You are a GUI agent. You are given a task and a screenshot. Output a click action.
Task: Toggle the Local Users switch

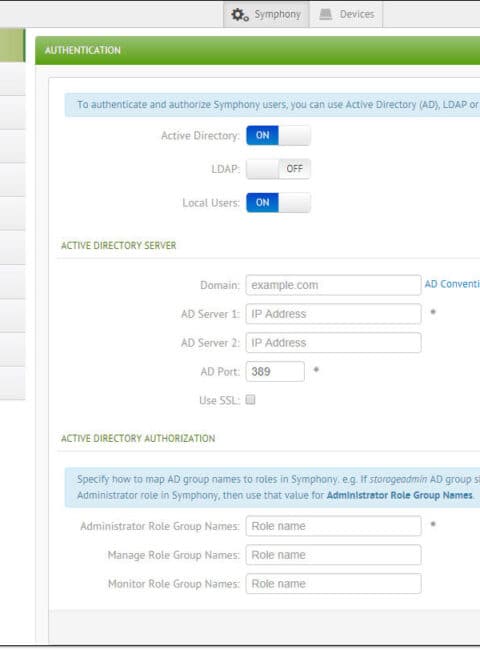(278, 203)
